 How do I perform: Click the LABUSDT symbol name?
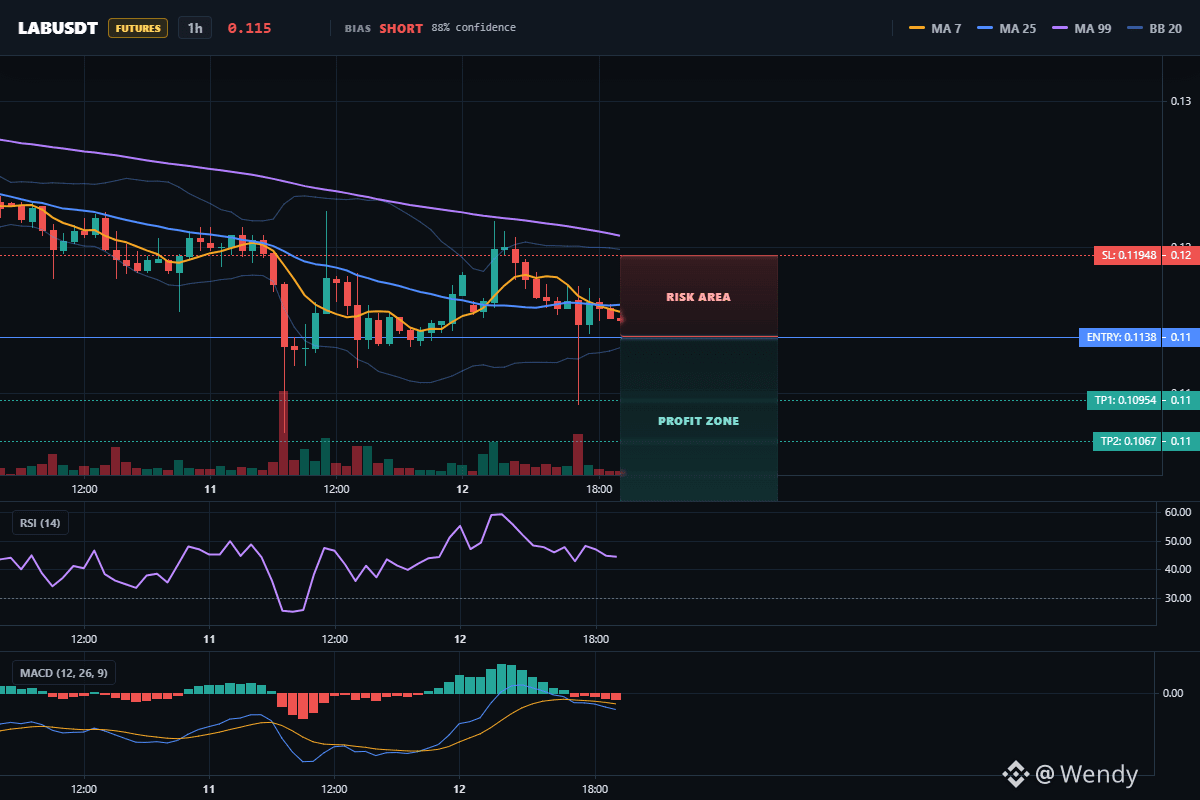pos(58,28)
